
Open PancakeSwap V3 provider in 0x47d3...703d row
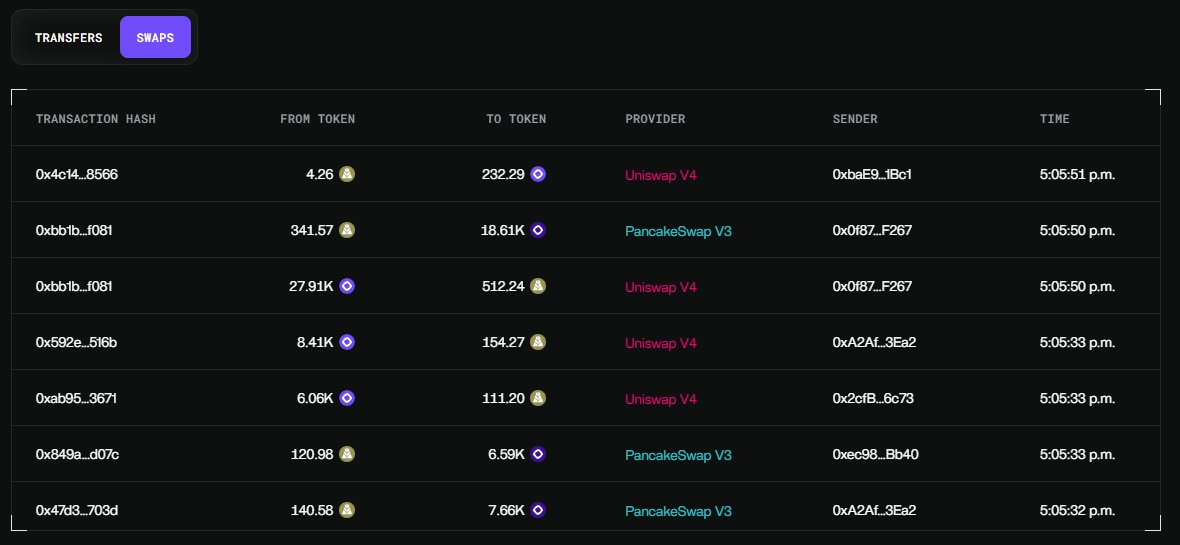[678, 511]
